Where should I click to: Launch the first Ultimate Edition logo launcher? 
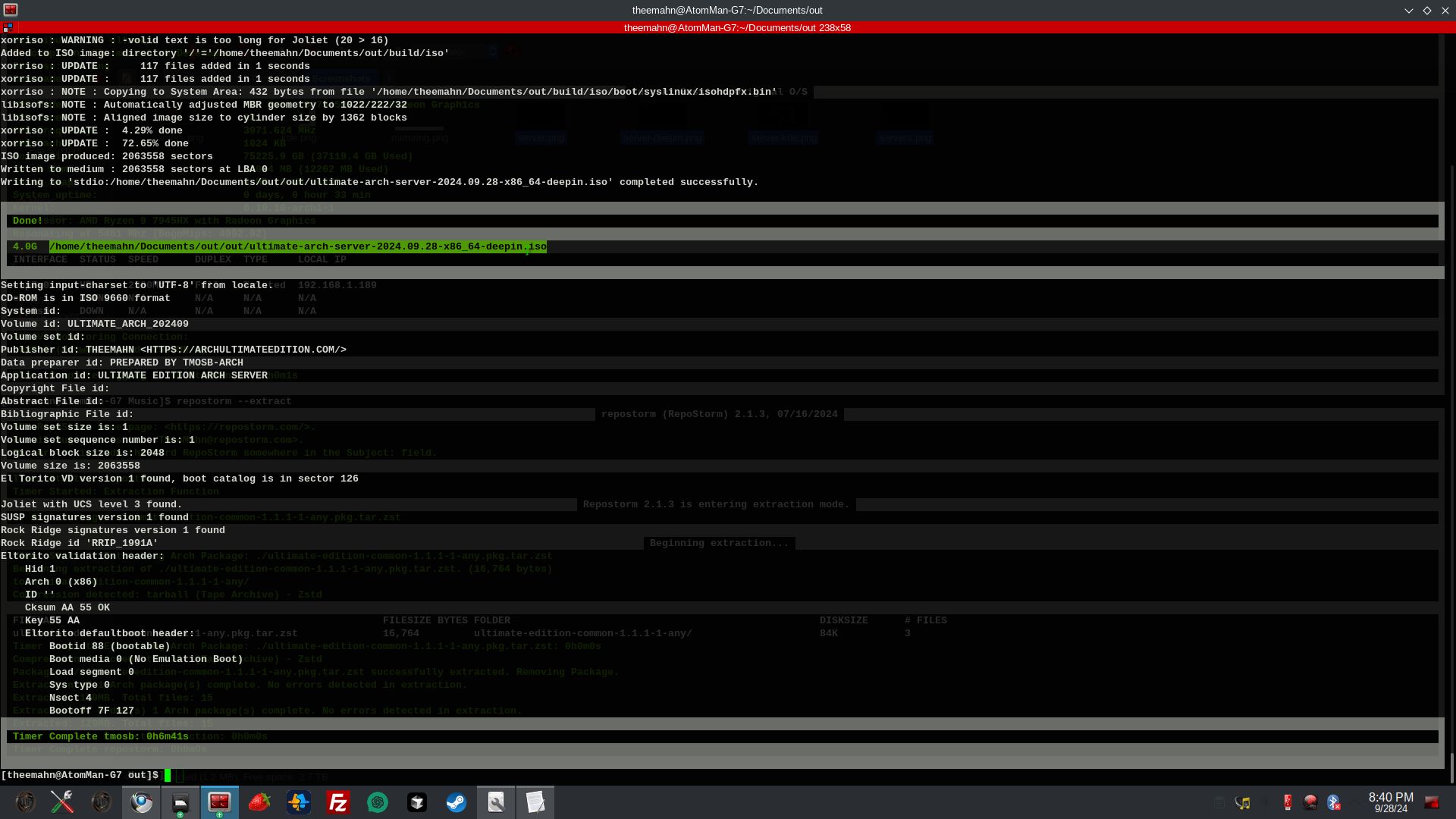pos(25,802)
